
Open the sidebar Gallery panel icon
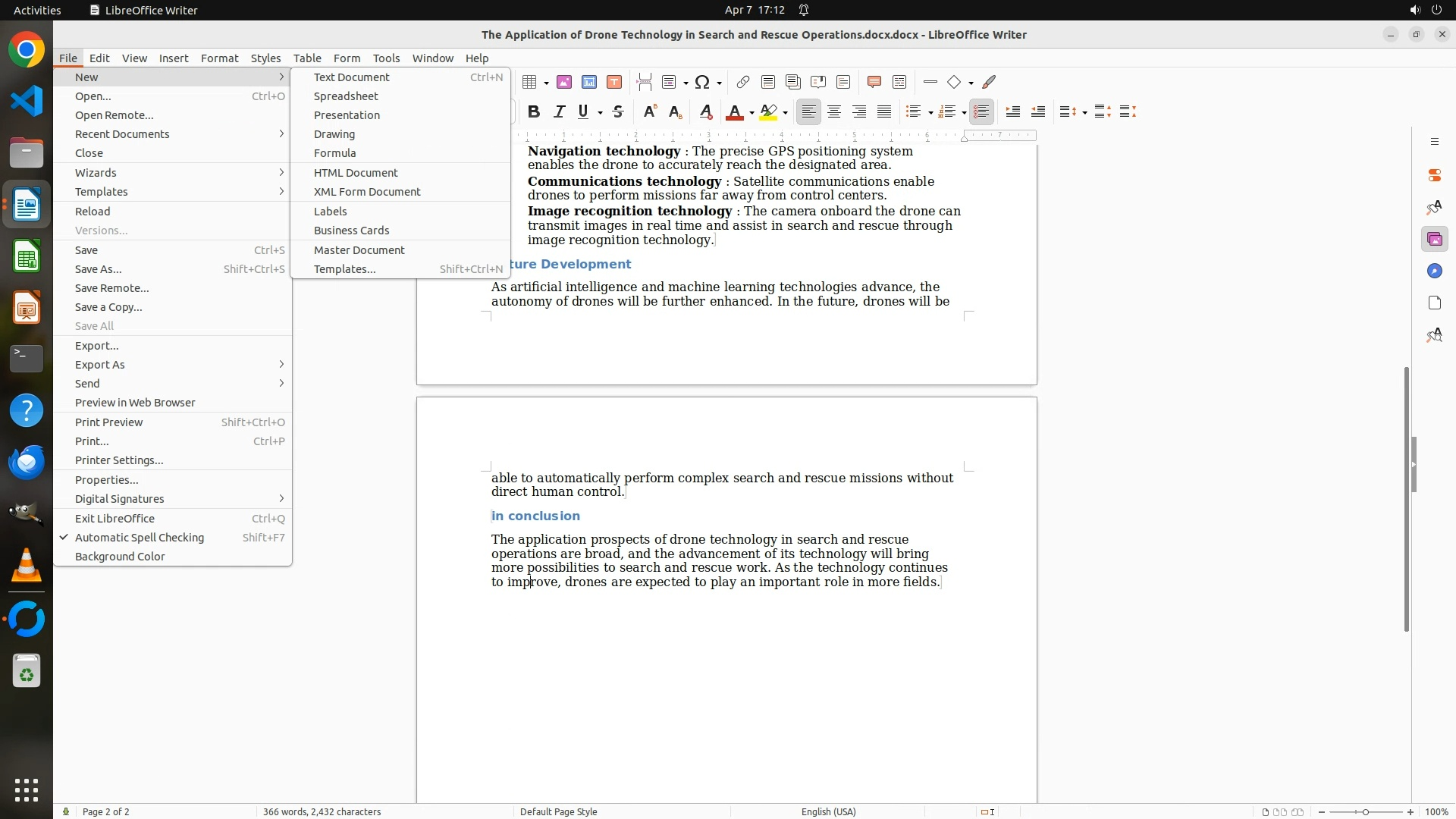click(x=1434, y=240)
